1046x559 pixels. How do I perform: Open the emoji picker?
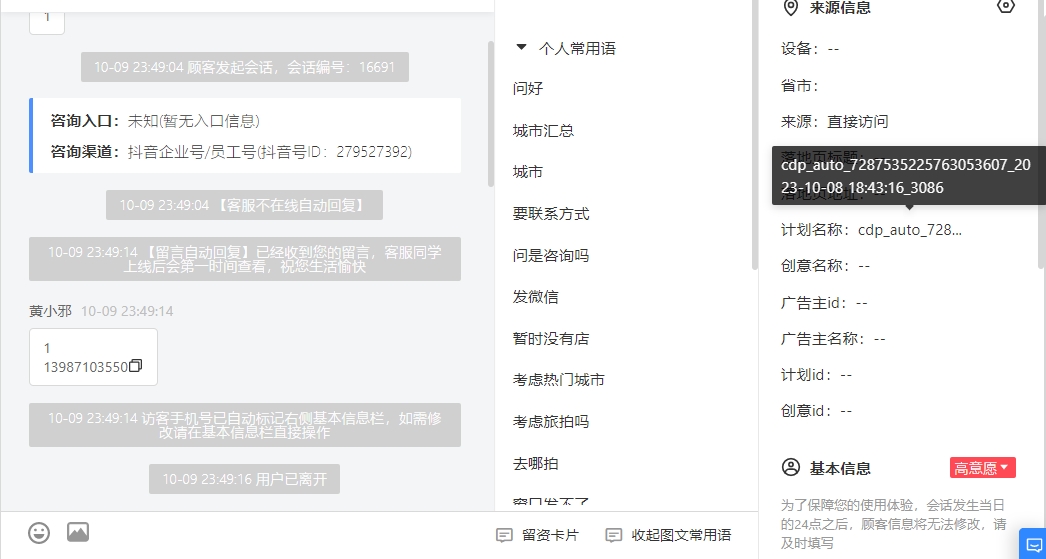coord(39,532)
